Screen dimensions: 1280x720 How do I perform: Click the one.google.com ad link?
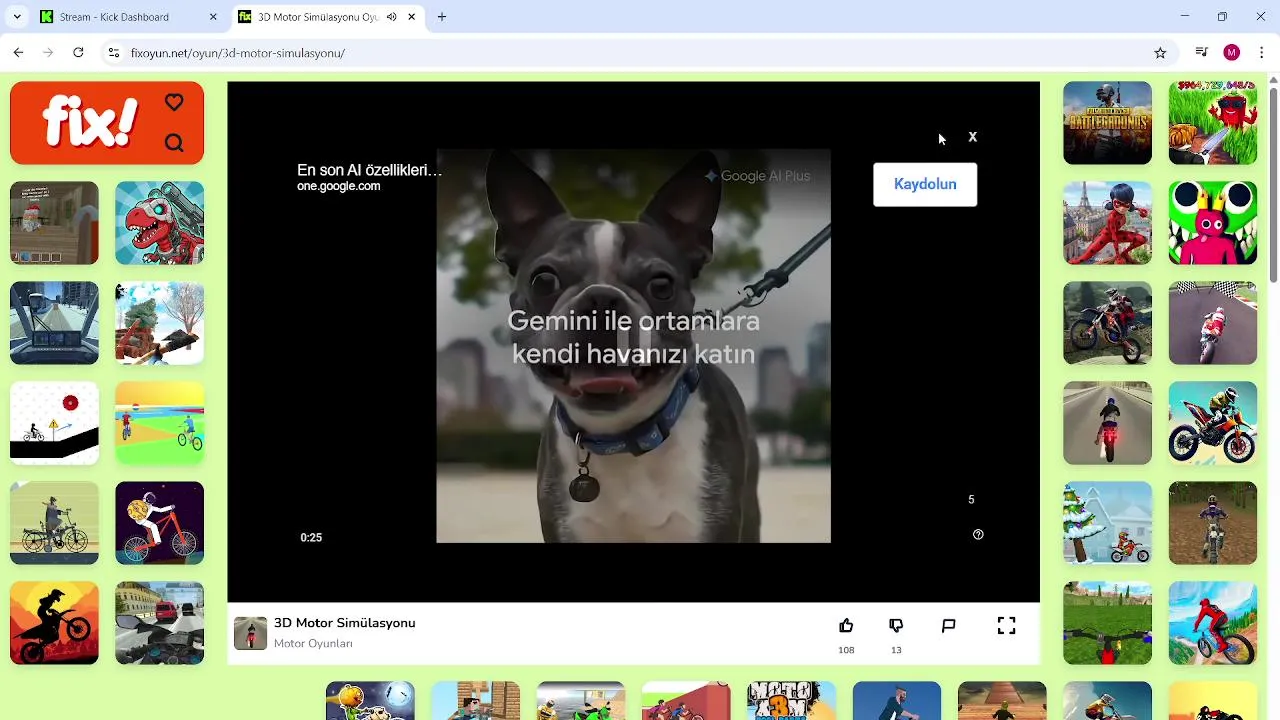[338, 186]
